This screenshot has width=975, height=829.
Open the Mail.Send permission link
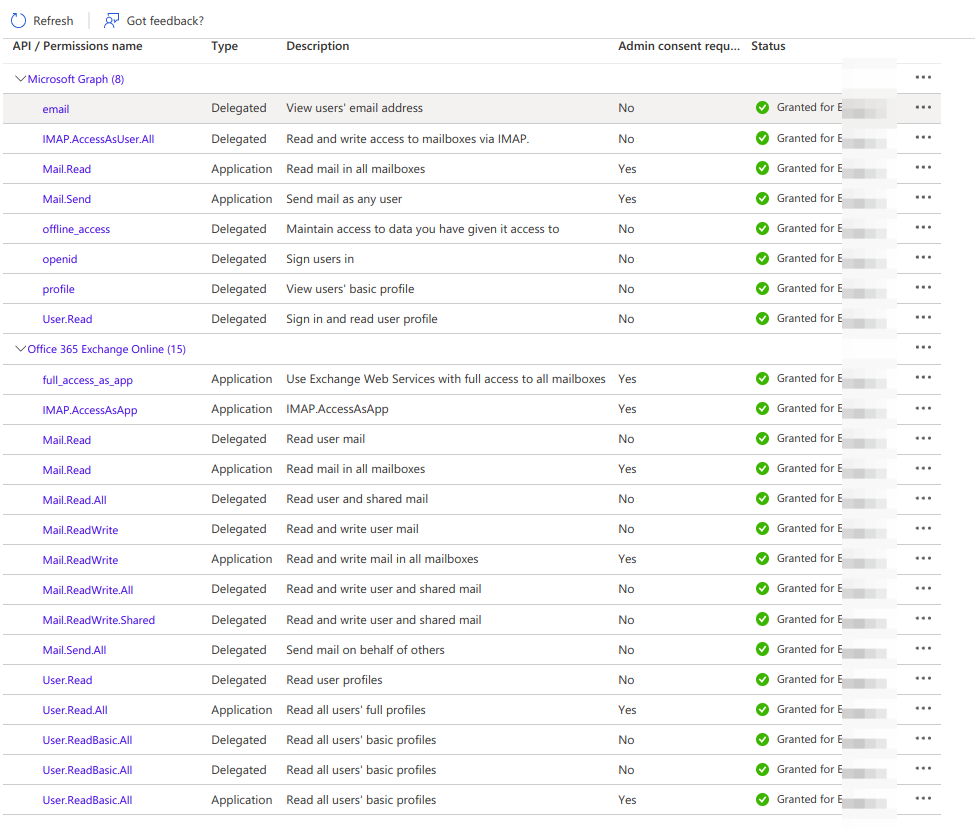point(67,199)
